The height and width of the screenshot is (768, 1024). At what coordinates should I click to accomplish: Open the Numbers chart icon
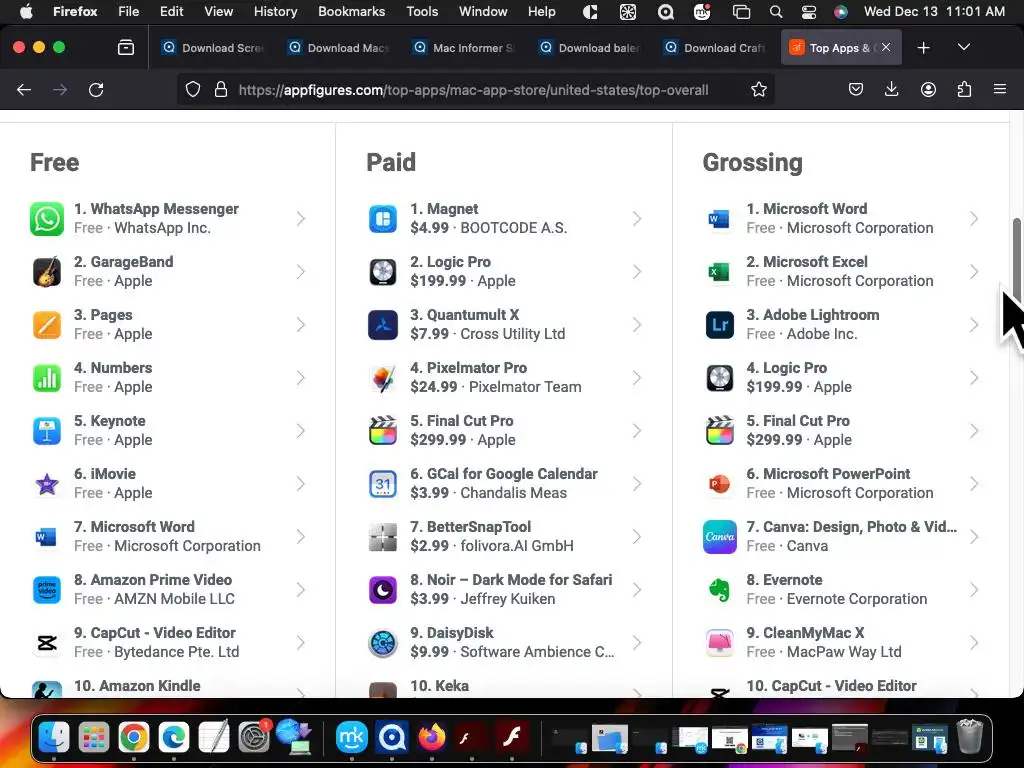47,377
